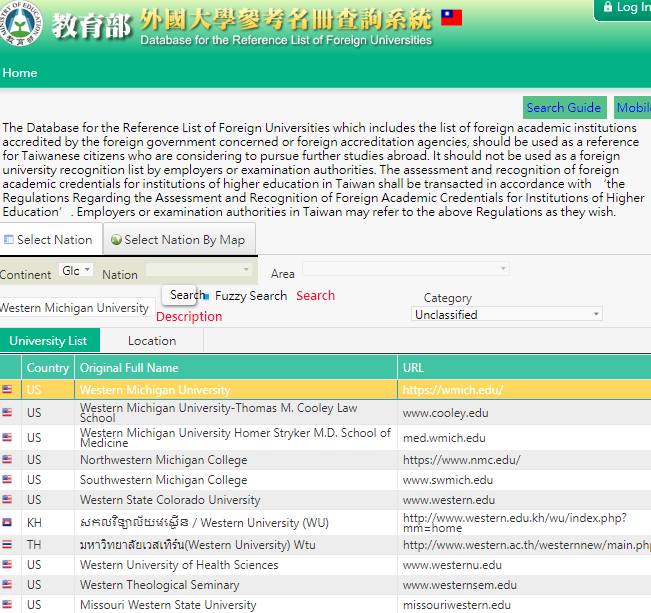The height and width of the screenshot is (613, 651).
Task: Open the www.western.edu.kh URL
Action: 515,522
